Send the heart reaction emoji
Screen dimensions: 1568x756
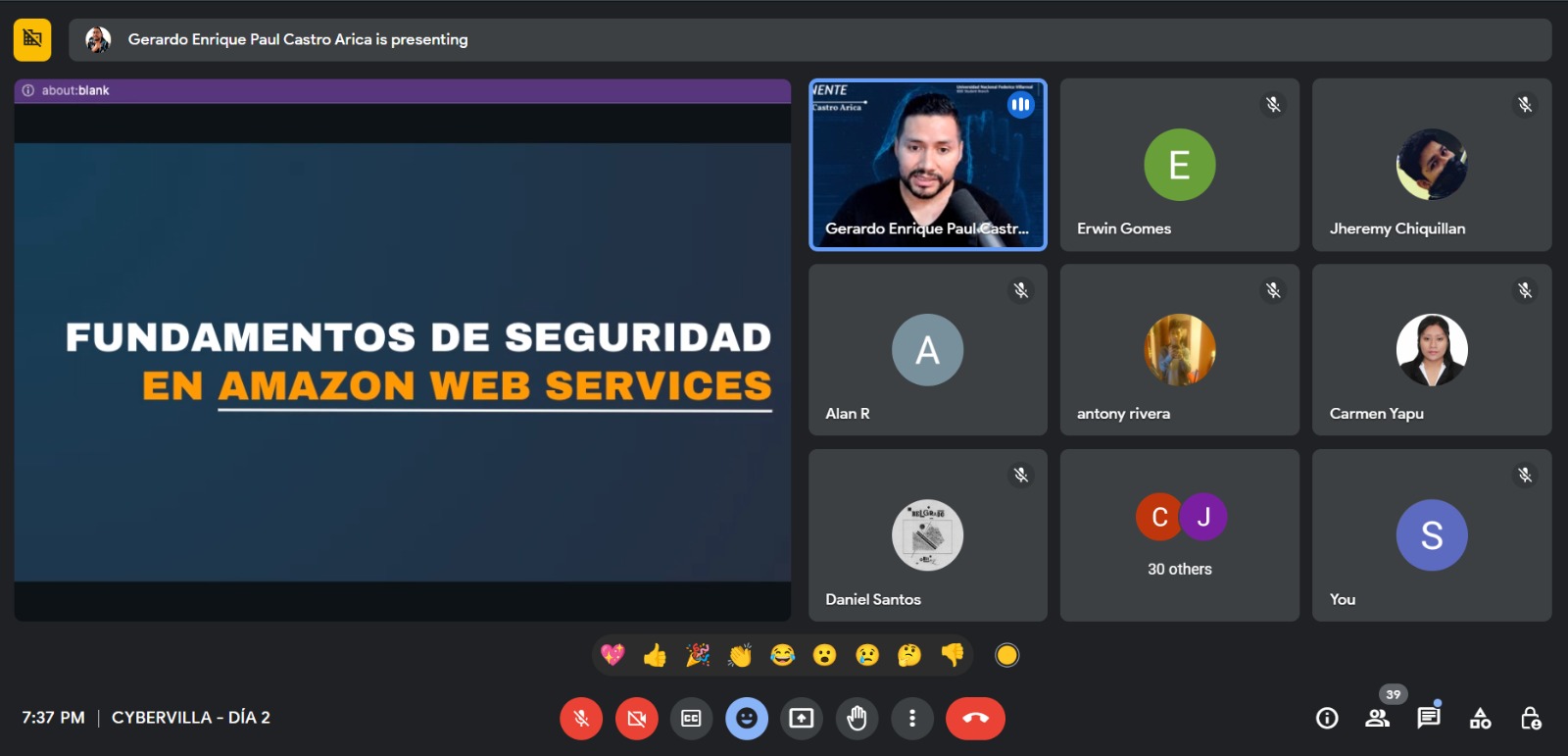pos(612,655)
